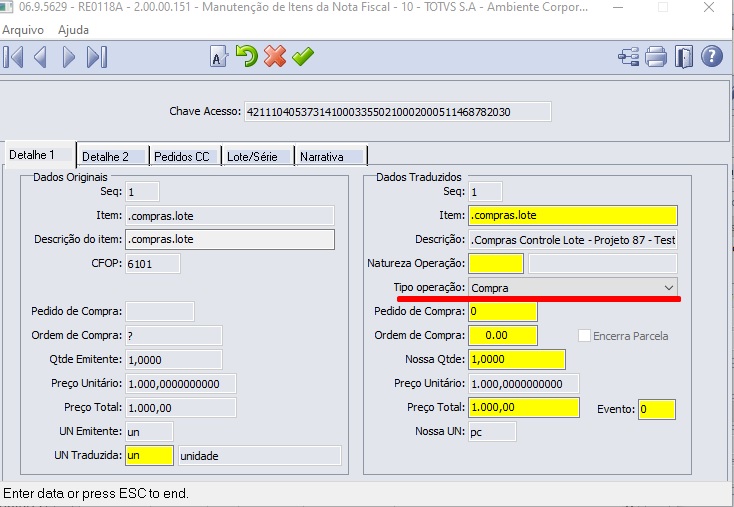Open the Arquivo menu
Image resolution: width=734 pixels, height=507 pixels.
(x=23, y=30)
